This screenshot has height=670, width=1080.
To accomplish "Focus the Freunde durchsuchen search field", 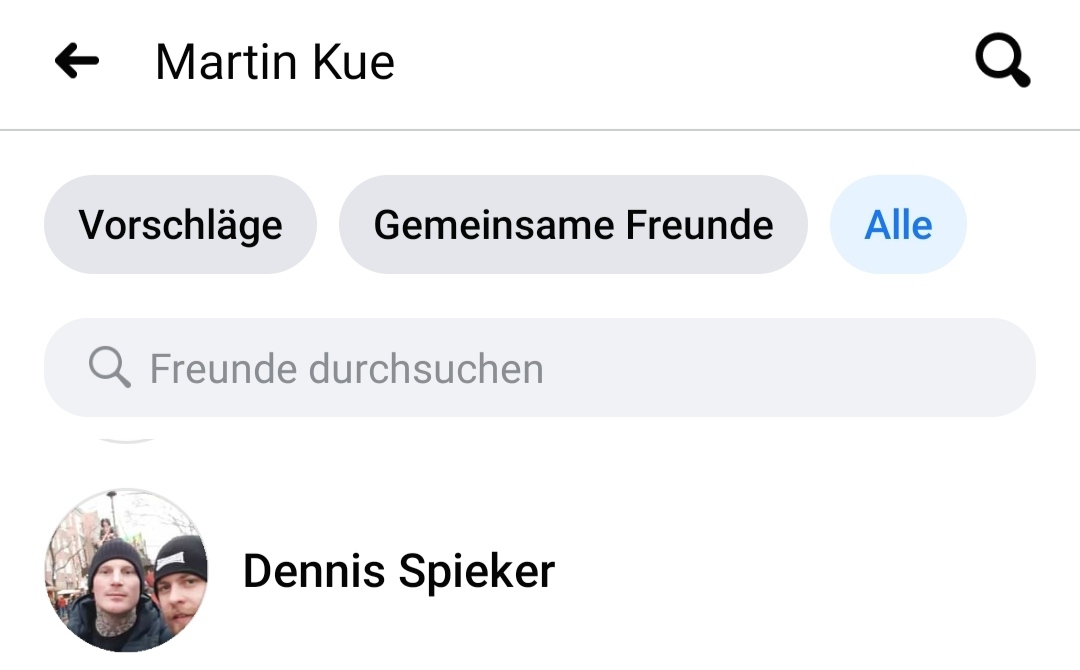I will [x=540, y=368].
